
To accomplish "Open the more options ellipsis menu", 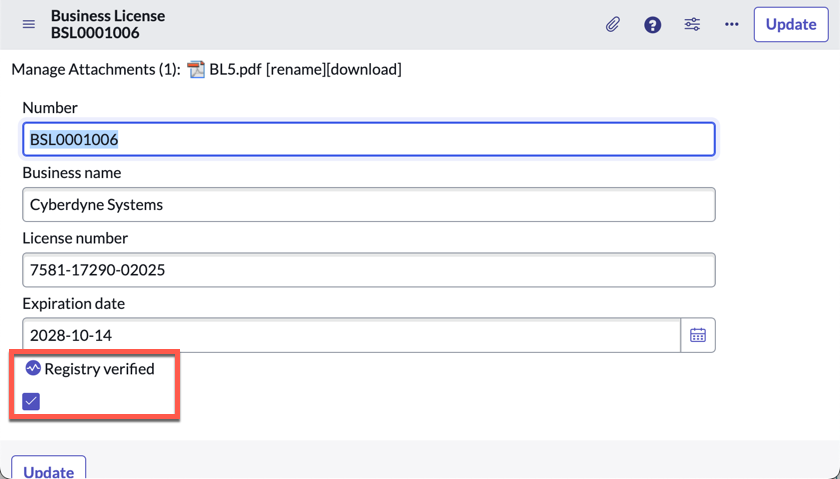I will pos(732,25).
